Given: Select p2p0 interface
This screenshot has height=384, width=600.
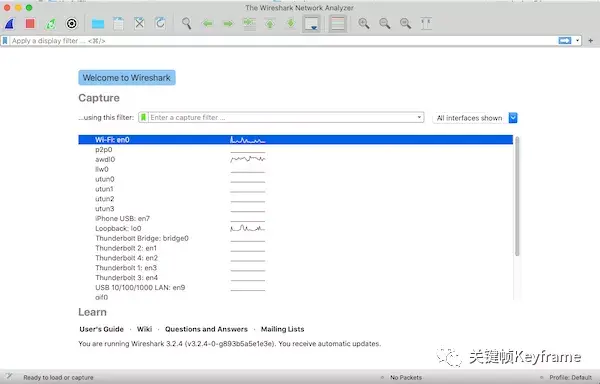Looking at the screenshot, I should (x=295, y=150).
